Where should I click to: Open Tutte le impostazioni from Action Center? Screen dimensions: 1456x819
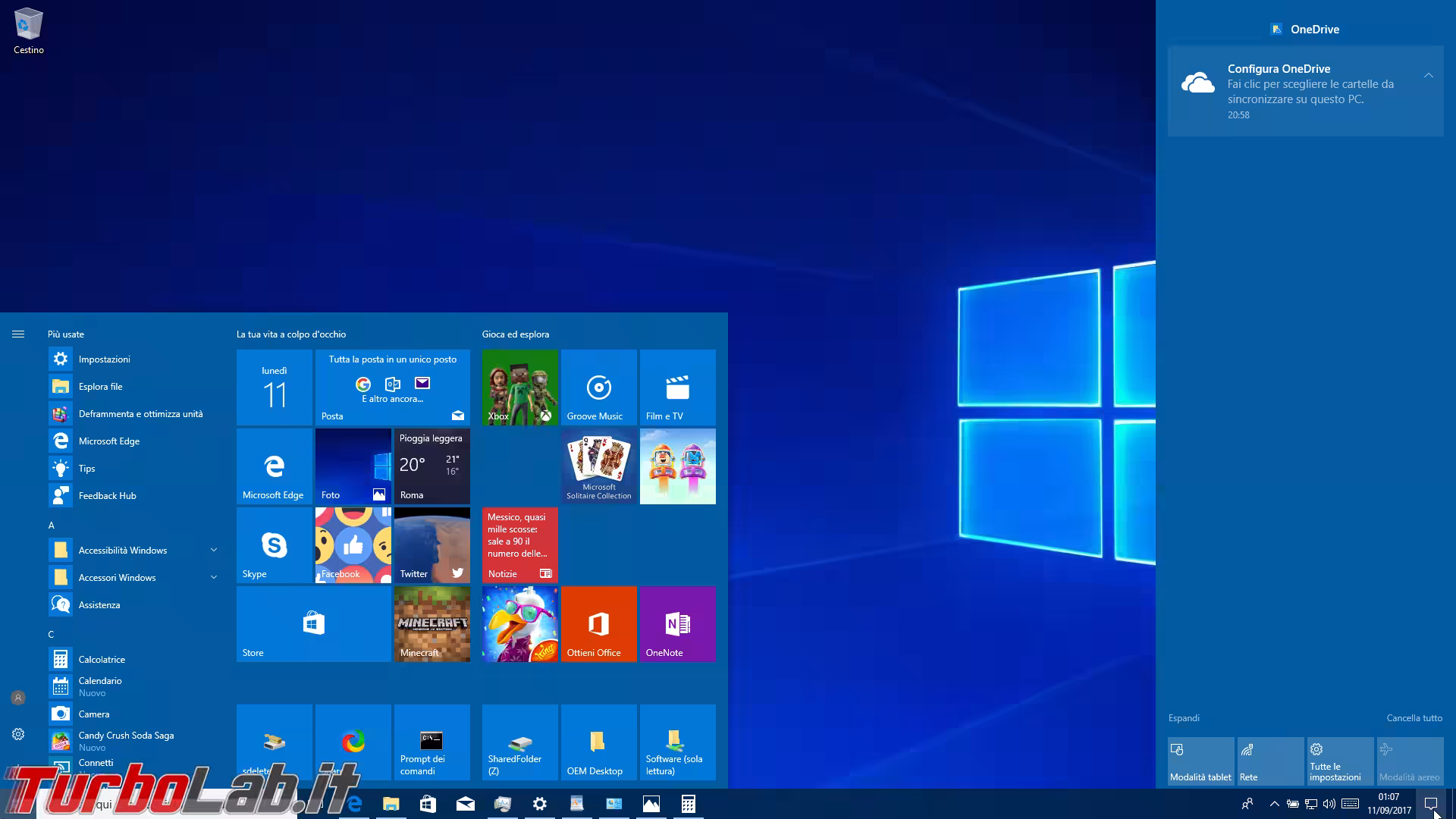pos(1340,761)
